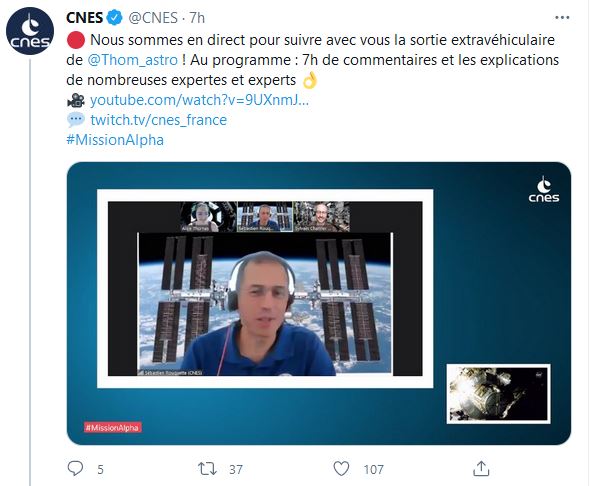Click the like count 107
591x486 pixels.
374,469
